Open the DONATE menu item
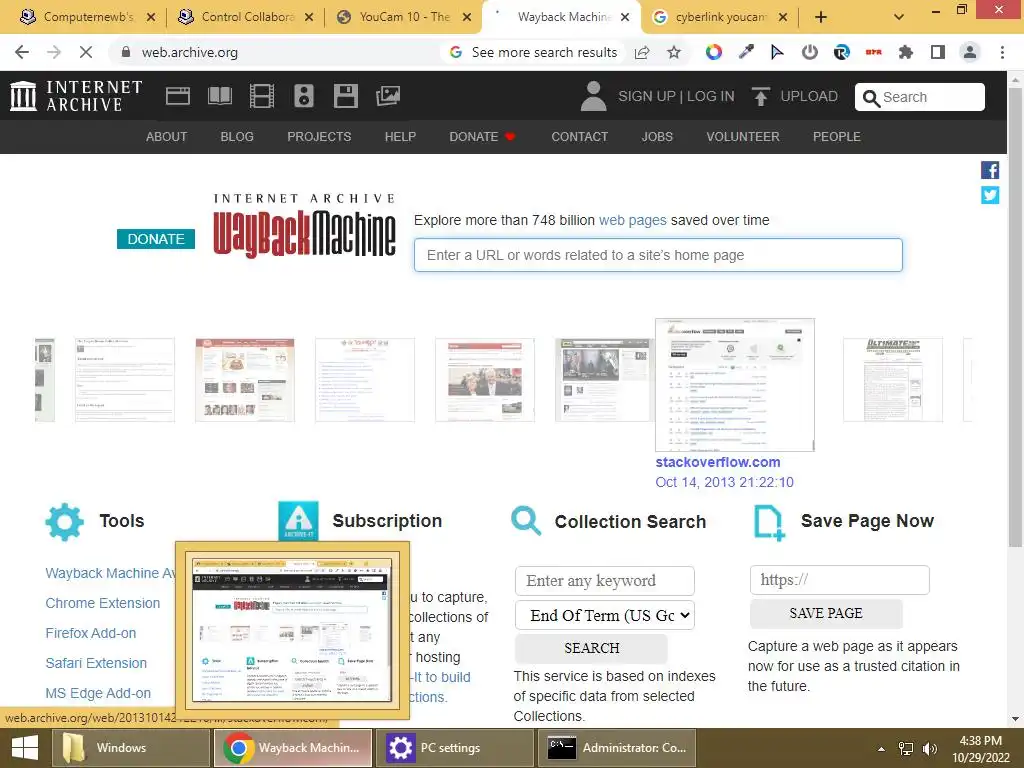 point(482,136)
